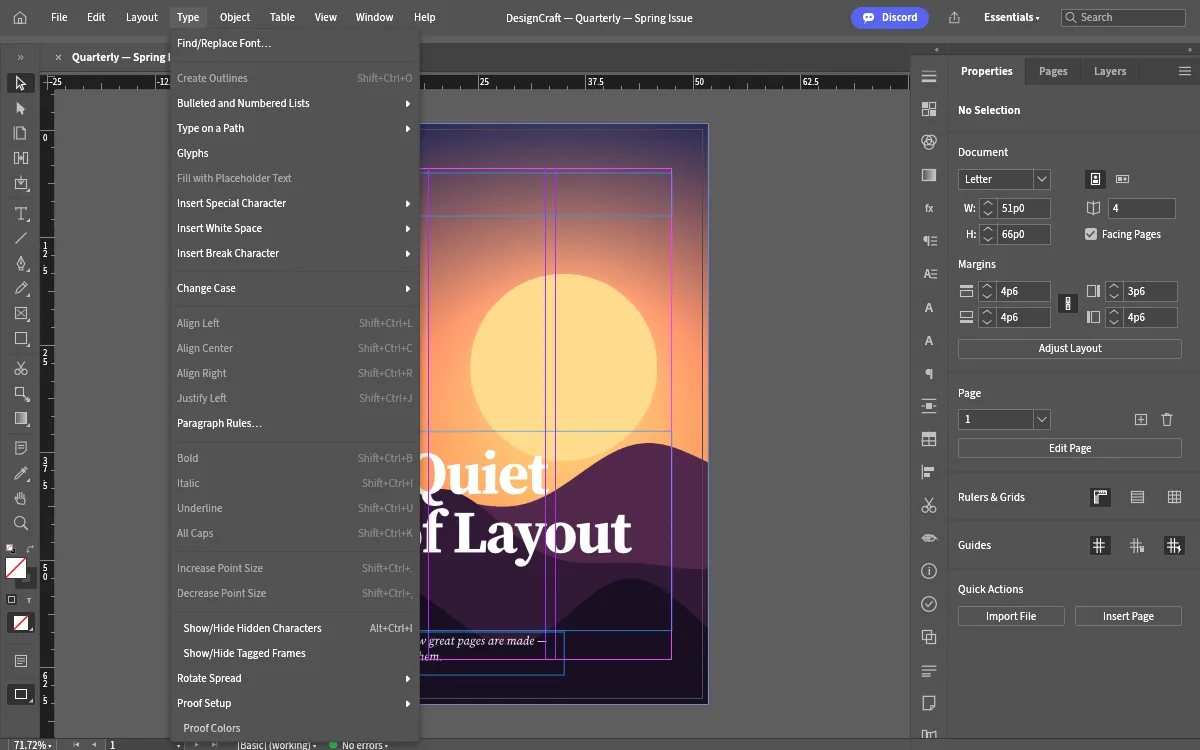The height and width of the screenshot is (750, 1200).
Task: Select the Type tool
Action: 20,213
